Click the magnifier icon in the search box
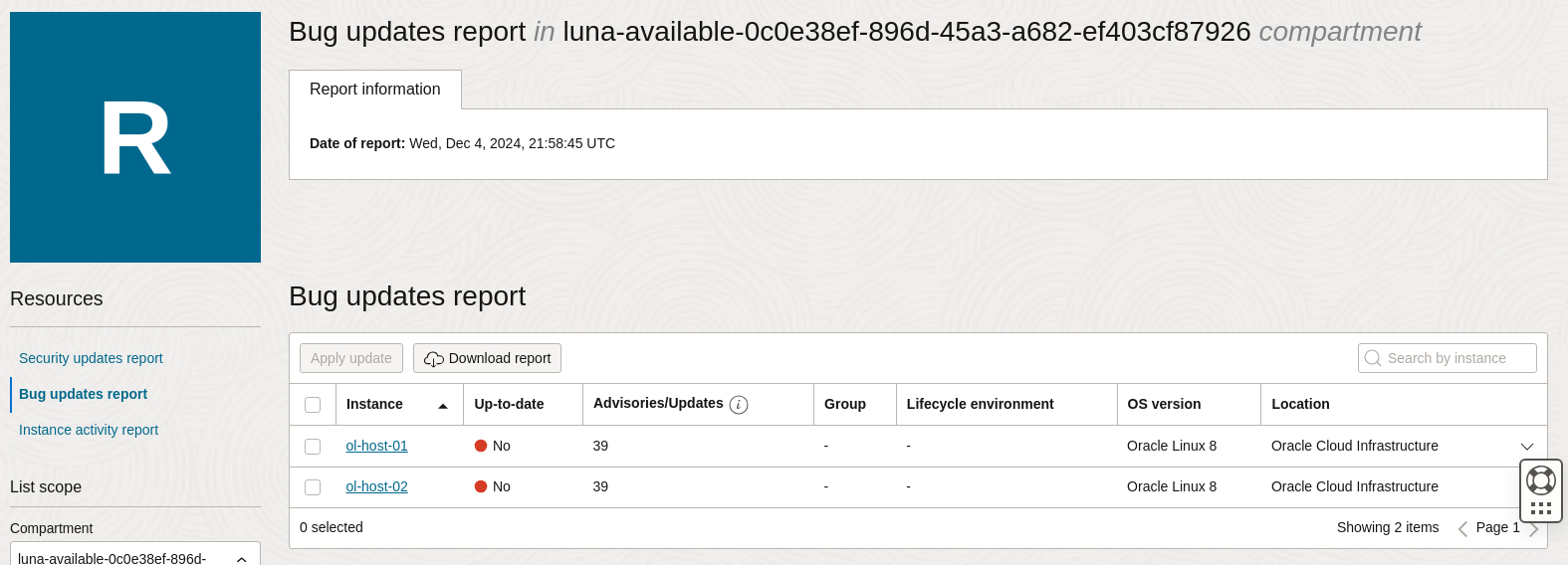 (x=1373, y=358)
